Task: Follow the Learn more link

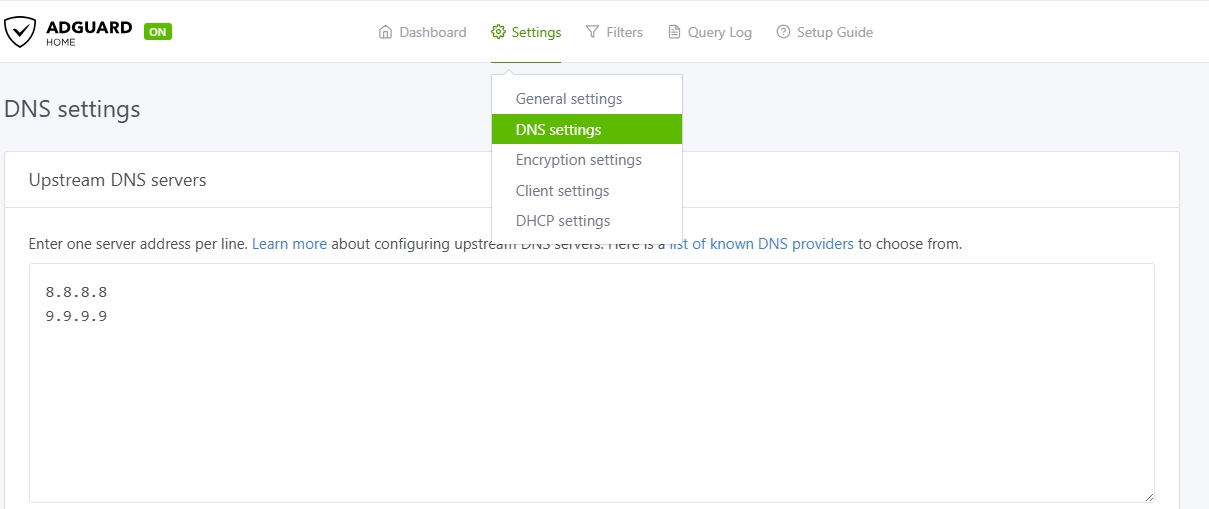Action: click(x=289, y=244)
